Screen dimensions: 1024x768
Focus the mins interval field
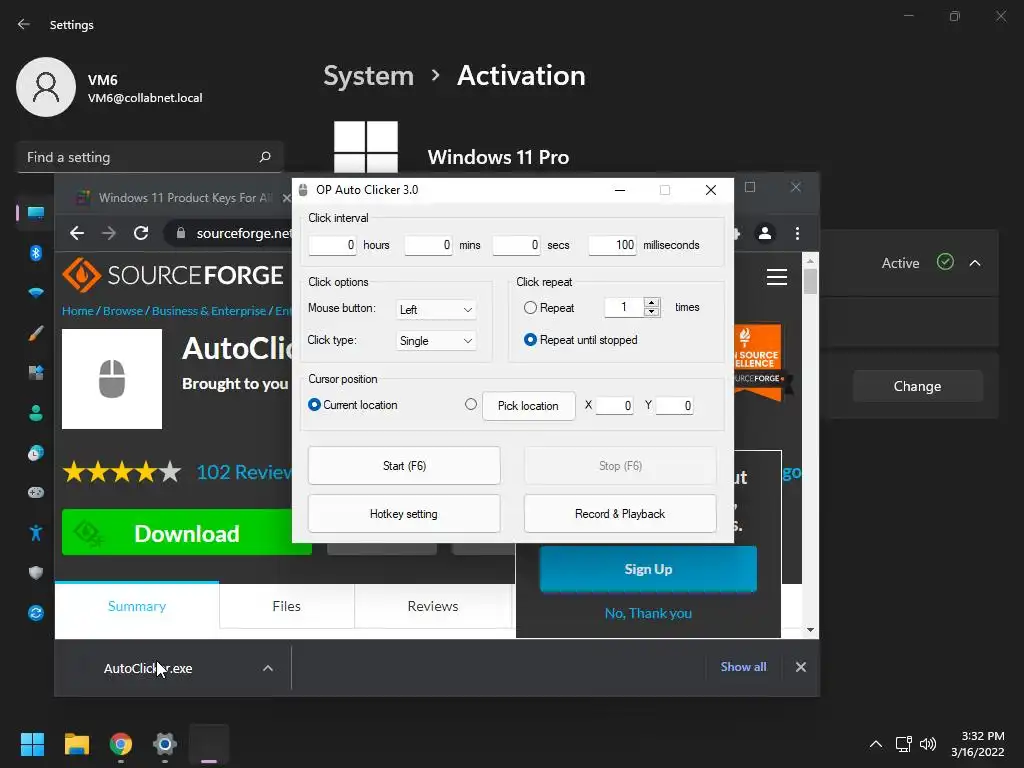428,245
